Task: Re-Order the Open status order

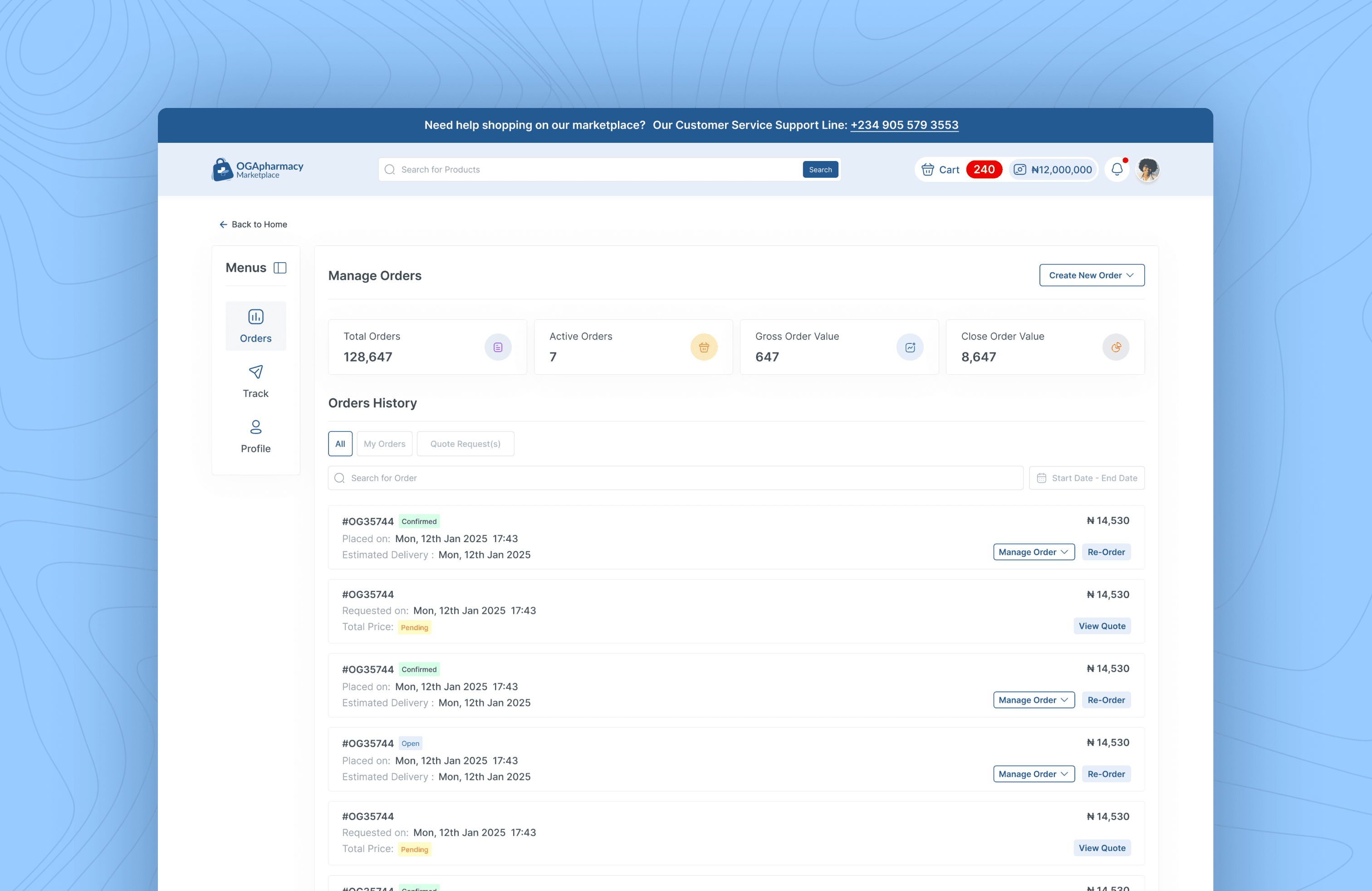Action: tap(1106, 774)
